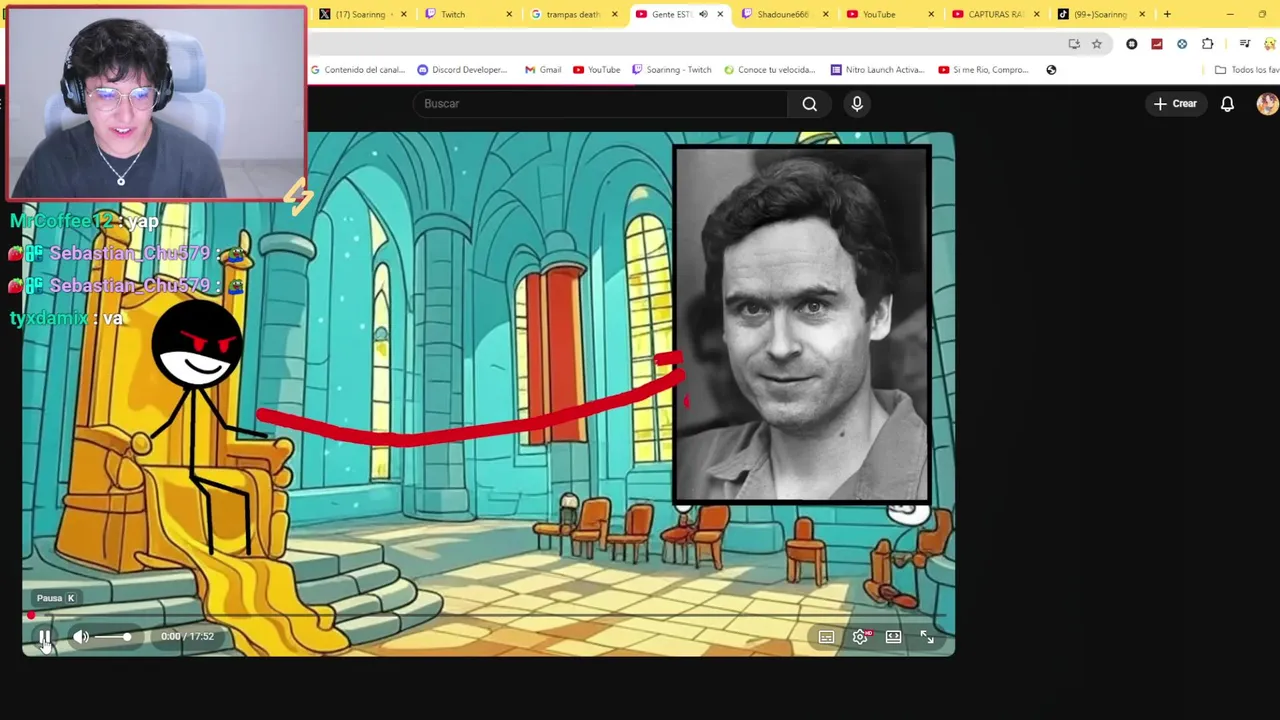1280x720 pixels.
Task: Open the blue round extension icon
Action: [1182, 44]
